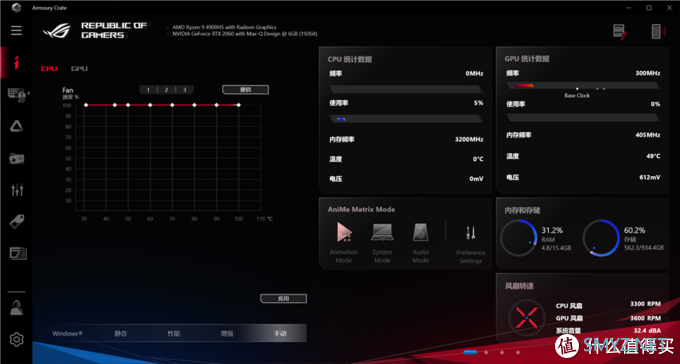Select Audio Mode for AniMe Matrix
This screenshot has height=364, width=680.
(x=420, y=242)
